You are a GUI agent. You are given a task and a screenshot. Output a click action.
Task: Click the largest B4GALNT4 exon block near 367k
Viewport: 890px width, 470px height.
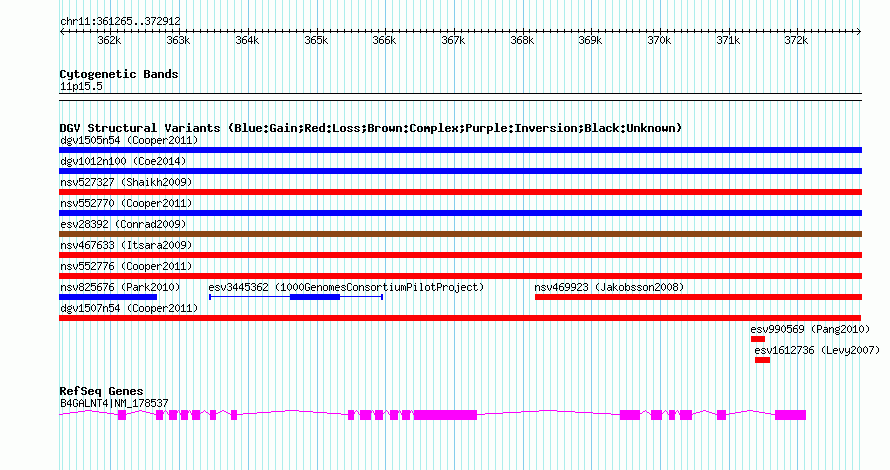pyautogui.click(x=446, y=415)
